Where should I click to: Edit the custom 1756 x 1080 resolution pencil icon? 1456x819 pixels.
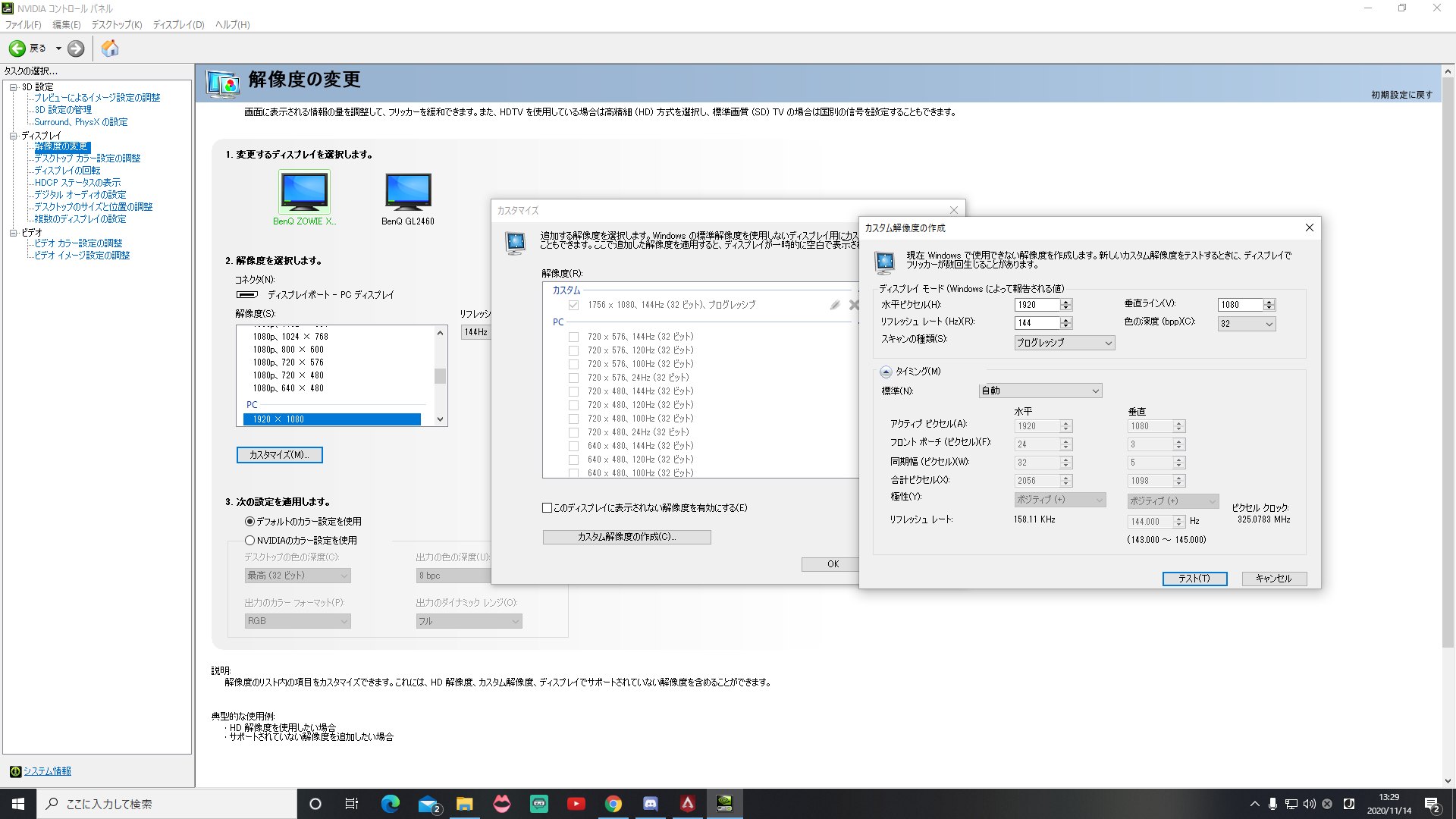(x=835, y=305)
